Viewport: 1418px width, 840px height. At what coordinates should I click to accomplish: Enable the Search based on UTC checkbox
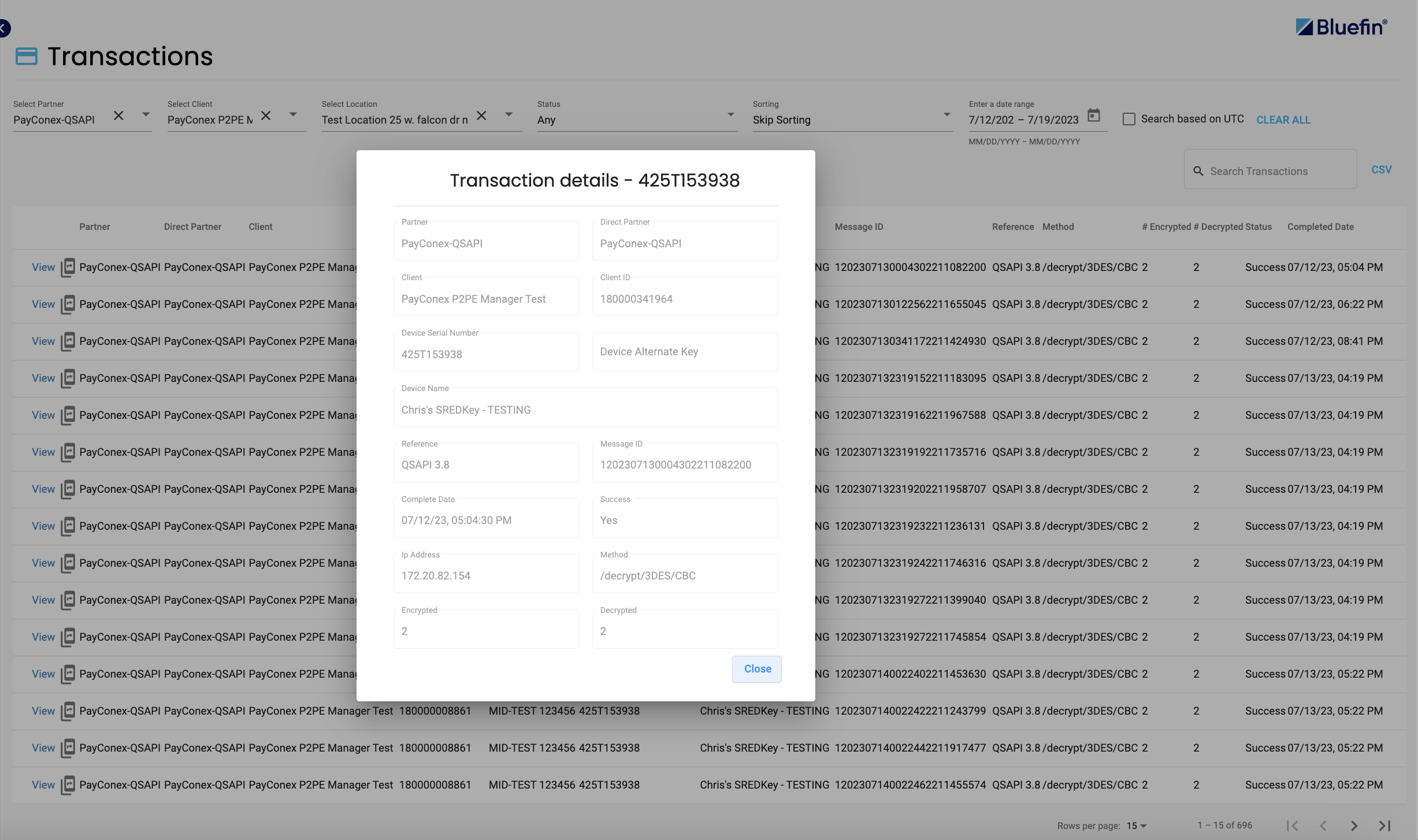click(1128, 118)
